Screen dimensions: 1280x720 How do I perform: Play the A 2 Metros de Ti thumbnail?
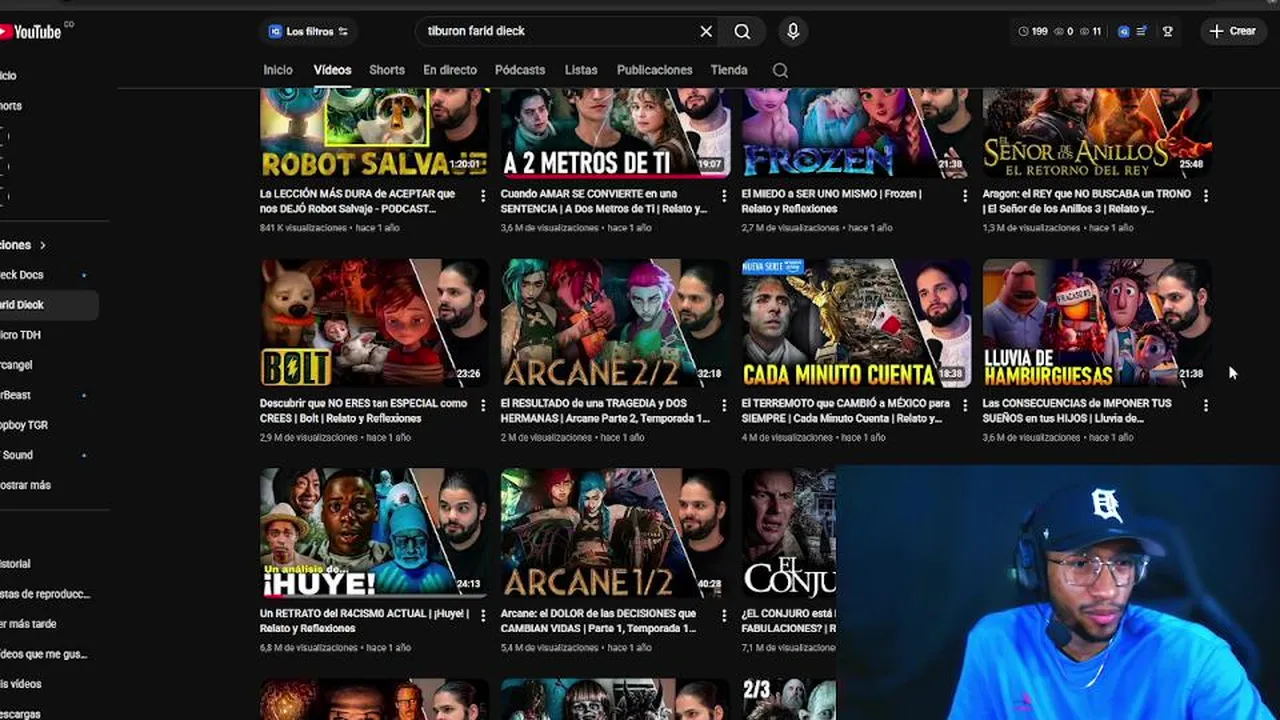(615, 133)
